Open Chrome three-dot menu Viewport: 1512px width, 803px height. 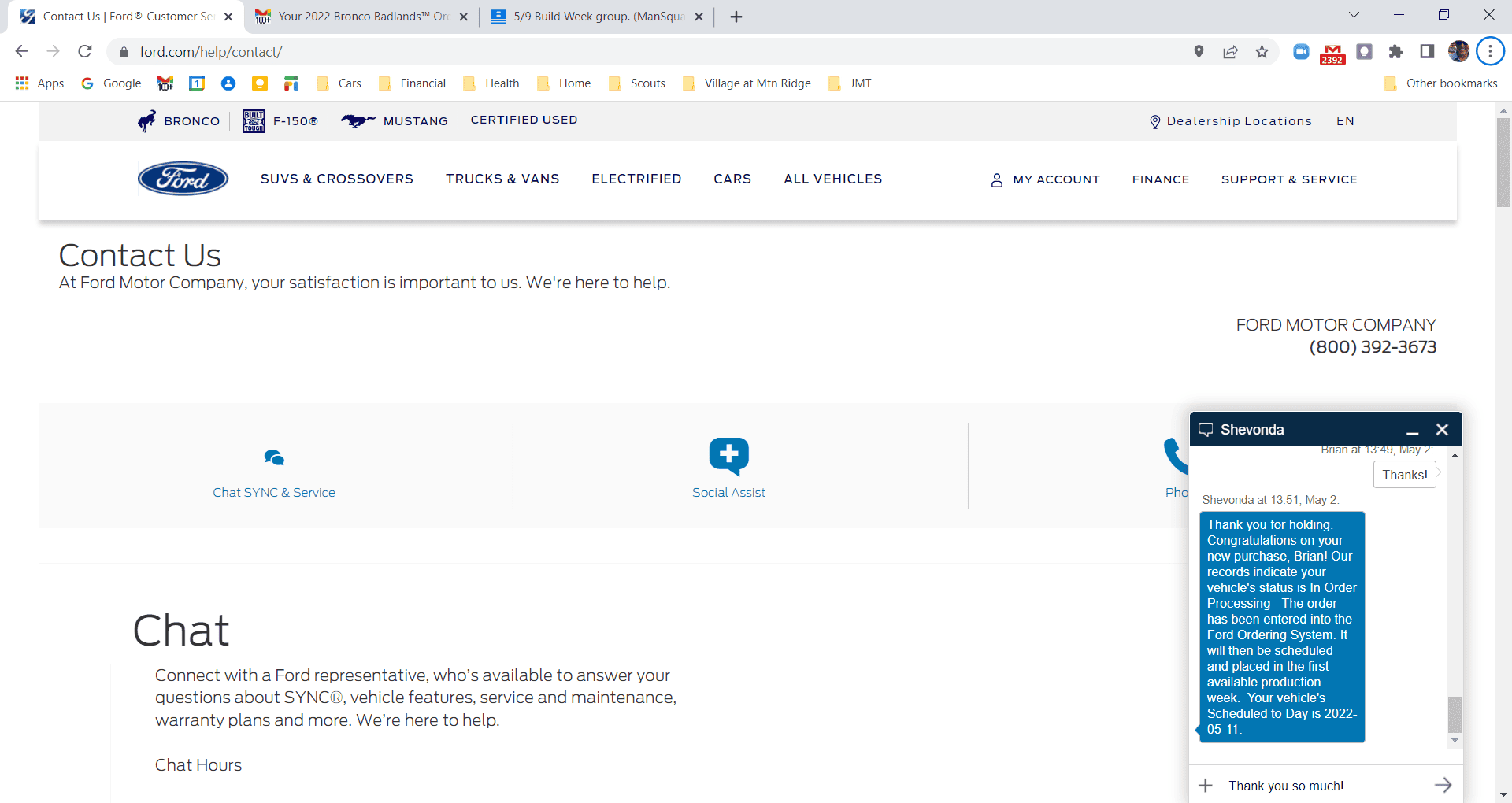(x=1490, y=52)
